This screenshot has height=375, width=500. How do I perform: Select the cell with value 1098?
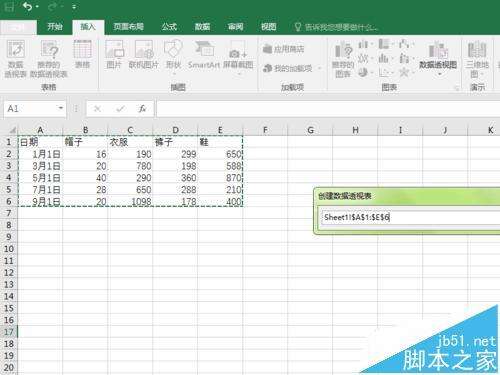(130, 201)
